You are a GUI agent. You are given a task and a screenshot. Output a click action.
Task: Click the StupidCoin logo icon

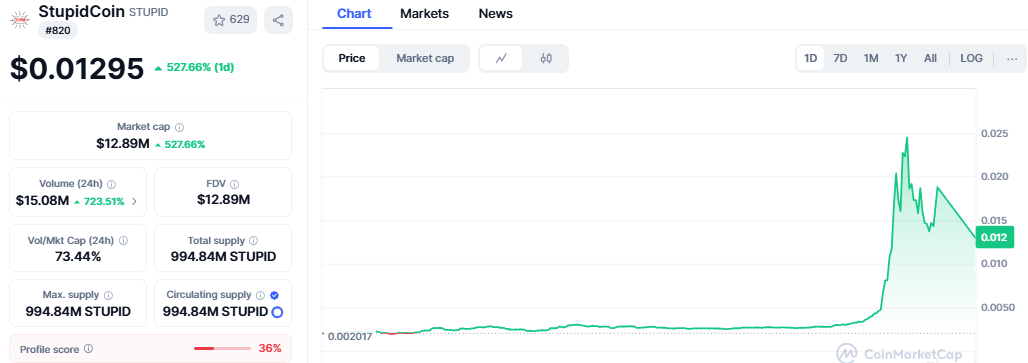20,20
